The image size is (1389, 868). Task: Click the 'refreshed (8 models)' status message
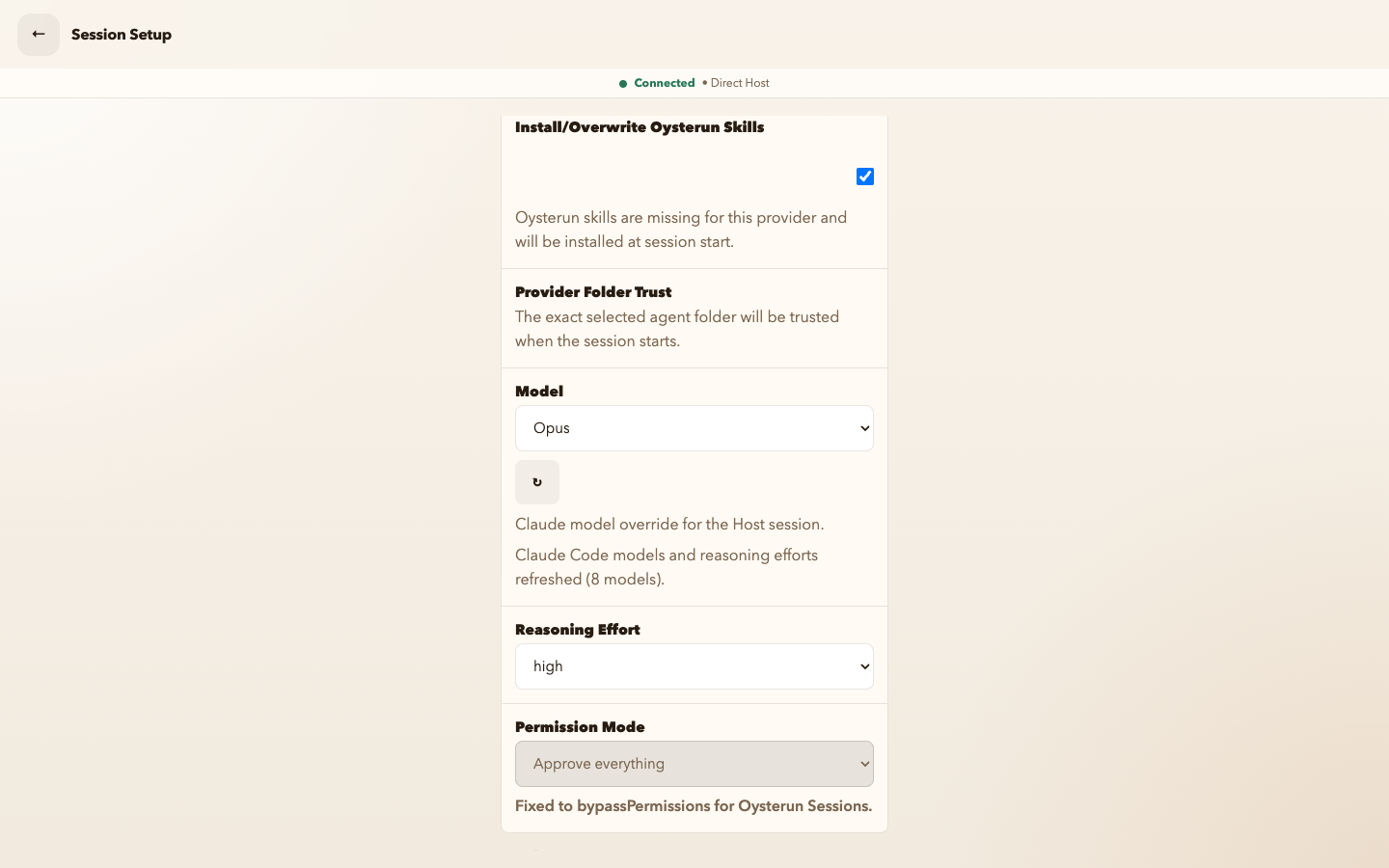[667, 567]
